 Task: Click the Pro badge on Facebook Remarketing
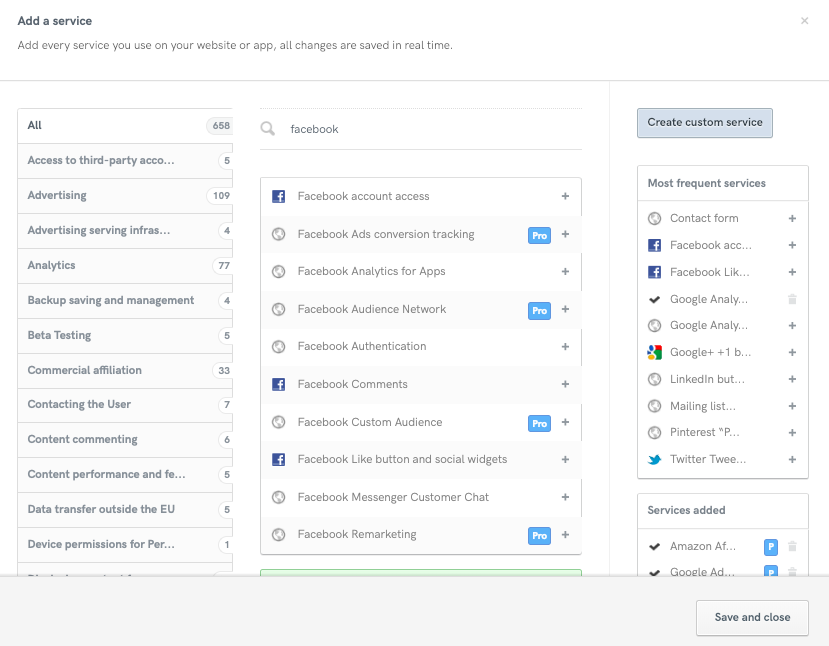539,535
